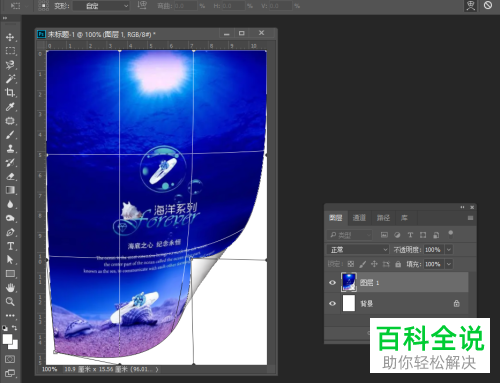Viewport: 500px width, 383px height.
Task: Open the fill slider dropdown arrow
Action: tap(449, 264)
